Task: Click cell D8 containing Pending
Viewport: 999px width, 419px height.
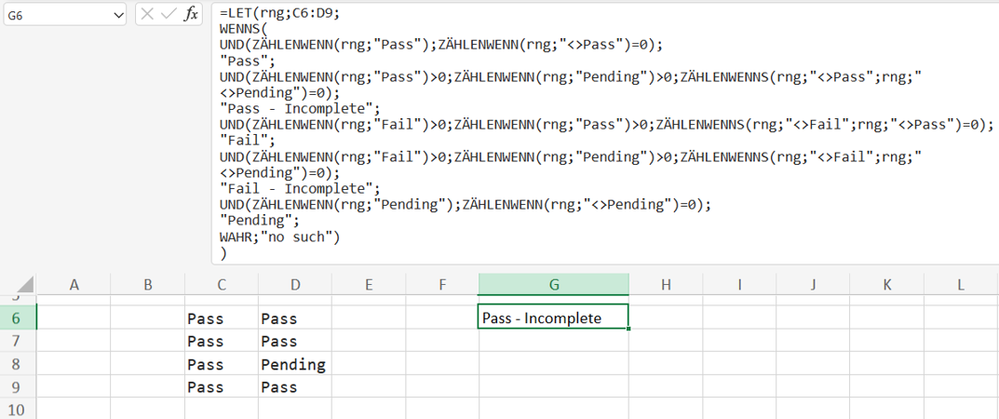Action: pyautogui.click(x=295, y=364)
